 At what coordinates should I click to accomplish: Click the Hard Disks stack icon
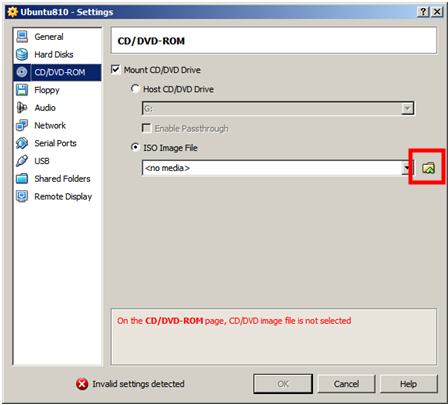click(22, 54)
